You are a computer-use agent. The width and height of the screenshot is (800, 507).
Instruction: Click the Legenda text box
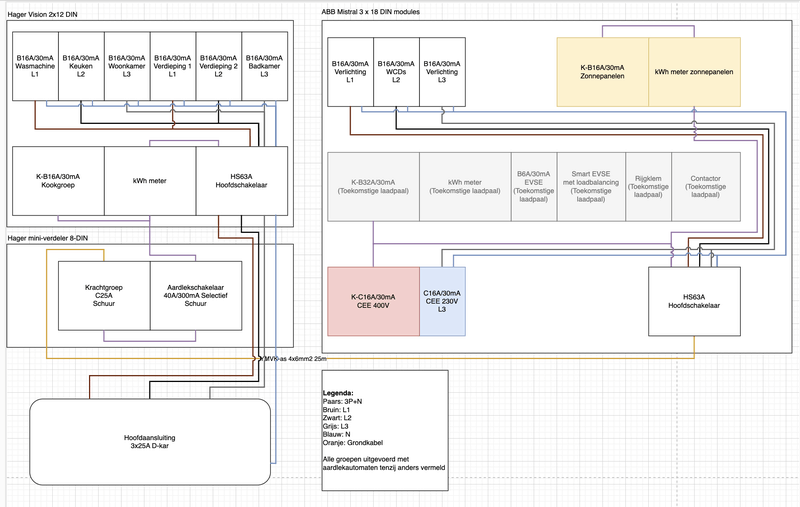(x=385, y=430)
